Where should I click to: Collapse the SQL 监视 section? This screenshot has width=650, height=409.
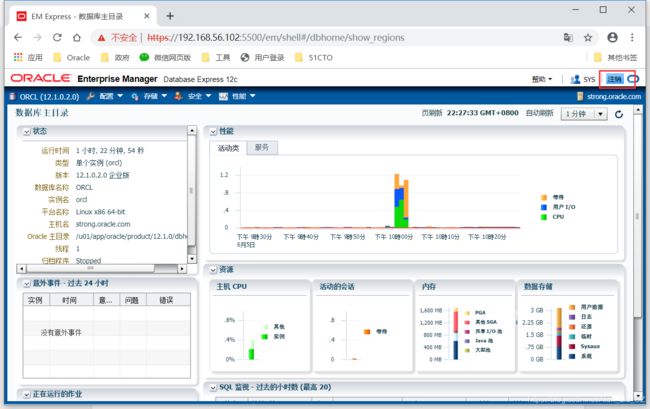(213, 388)
